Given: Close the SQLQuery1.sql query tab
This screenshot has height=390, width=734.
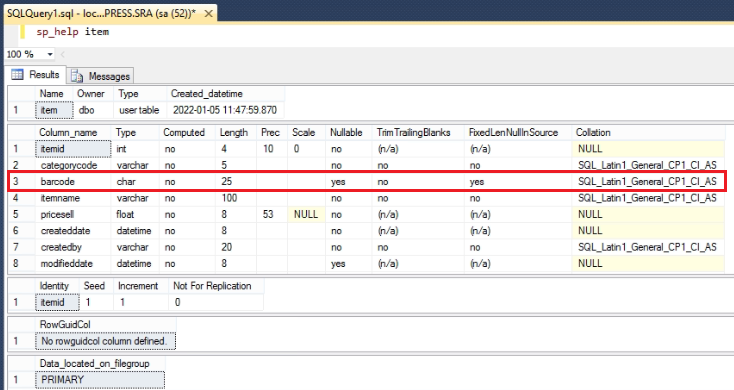Looking at the screenshot, I should pyautogui.click(x=209, y=14).
